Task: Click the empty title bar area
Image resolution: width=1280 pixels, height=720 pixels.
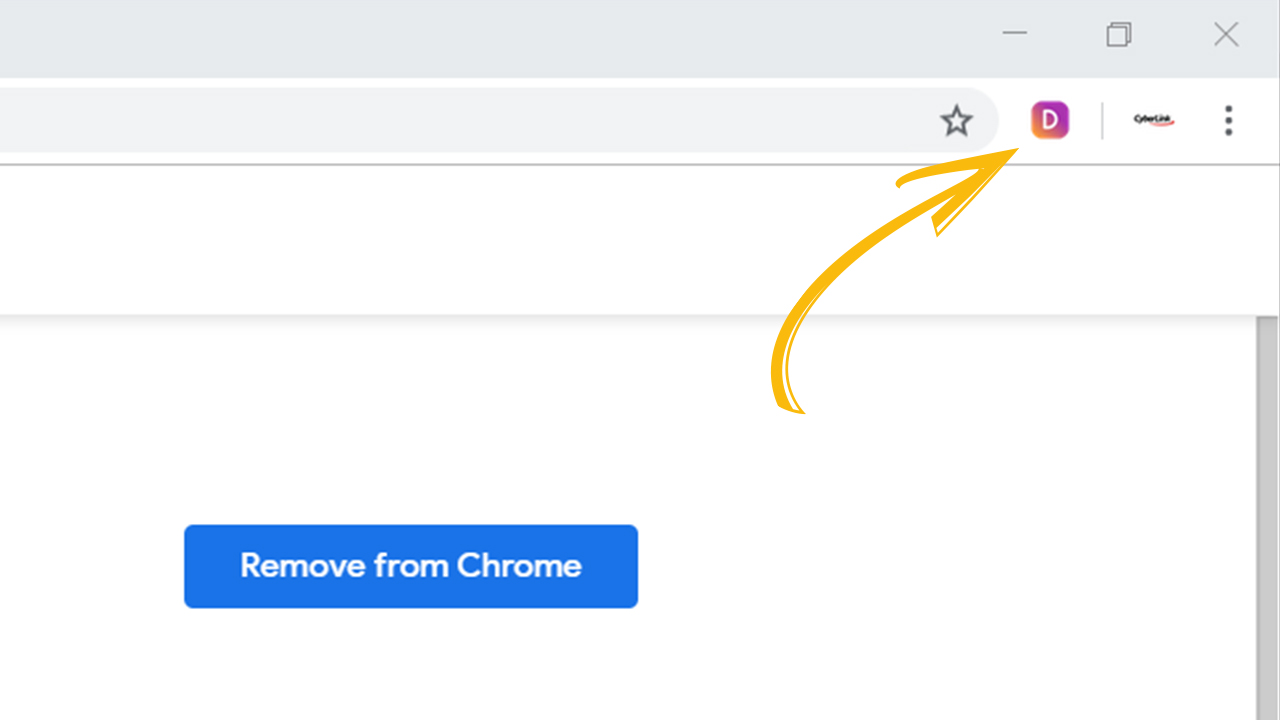Action: pos(490,38)
